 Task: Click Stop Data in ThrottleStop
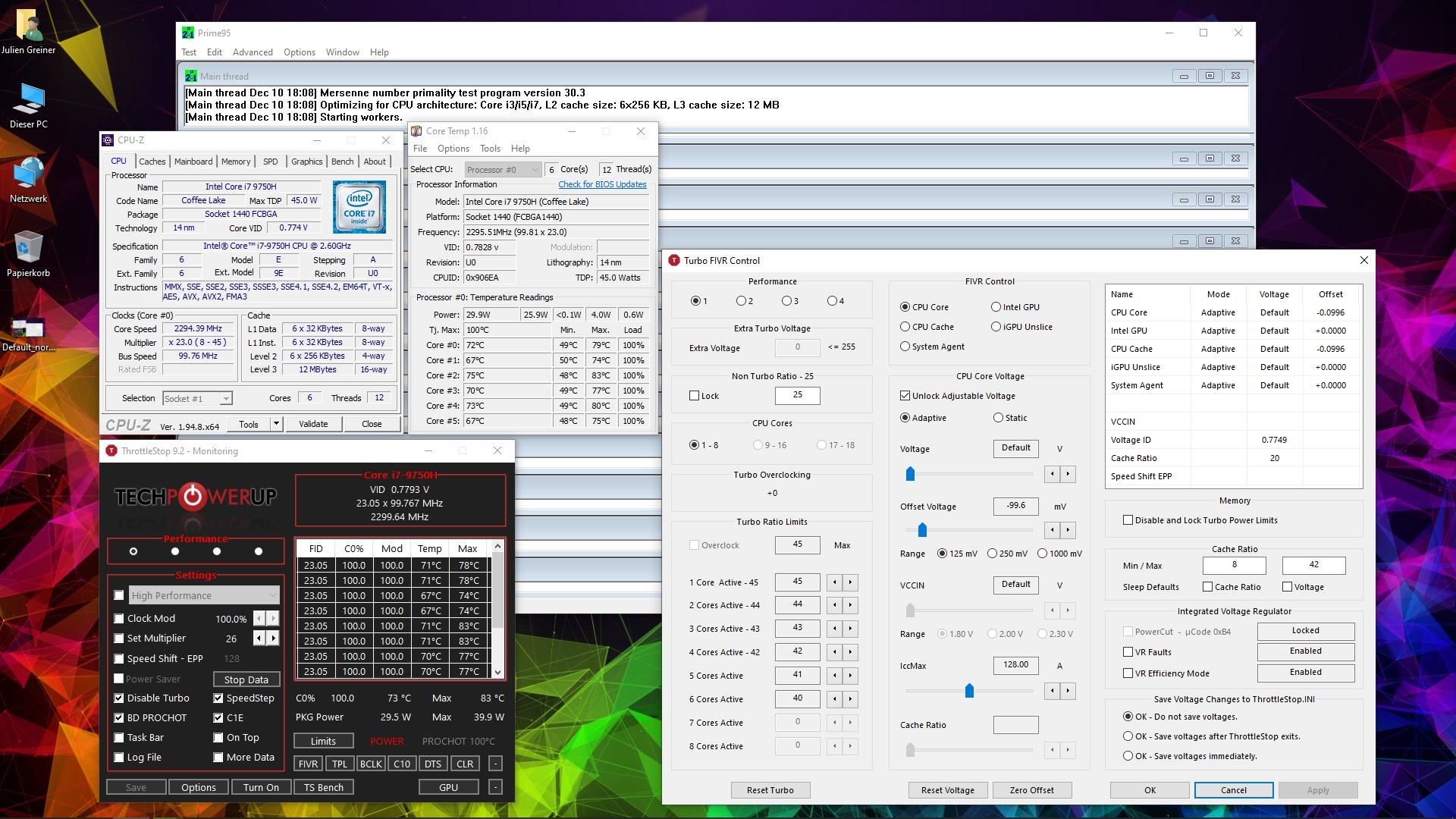[246, 679]
